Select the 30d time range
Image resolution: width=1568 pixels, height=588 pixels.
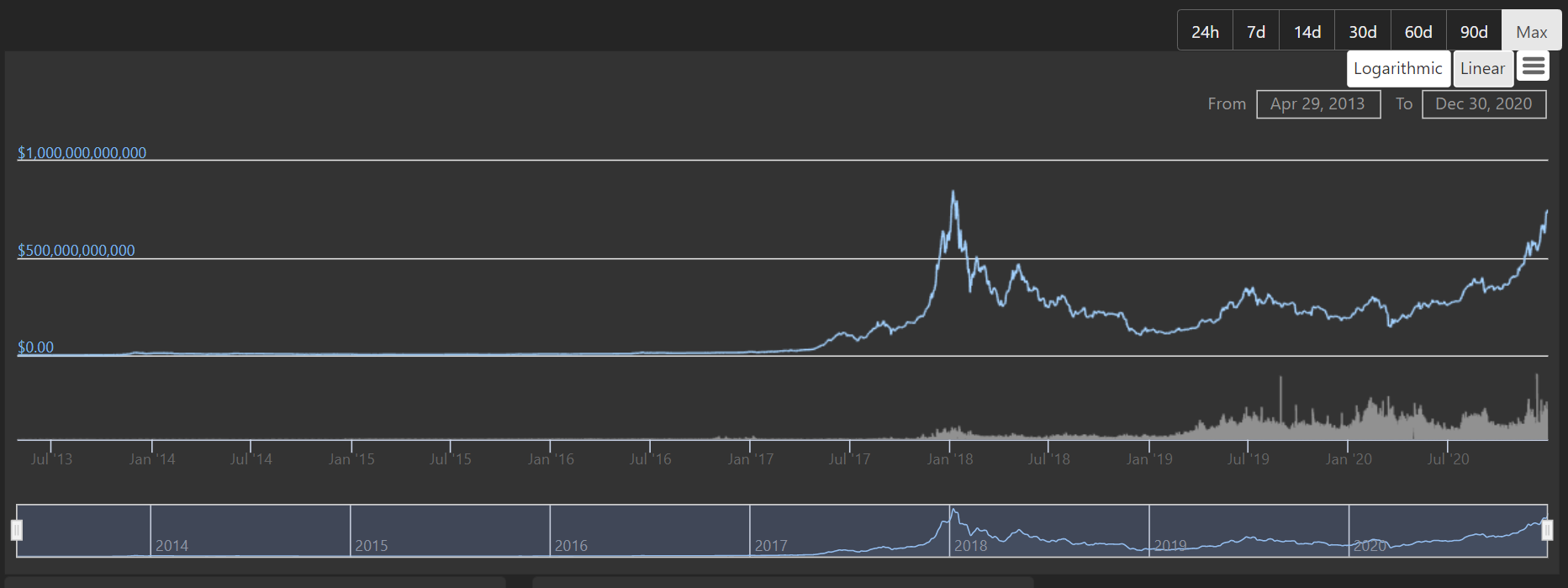pyautogui.click(x=1362, y=32)
